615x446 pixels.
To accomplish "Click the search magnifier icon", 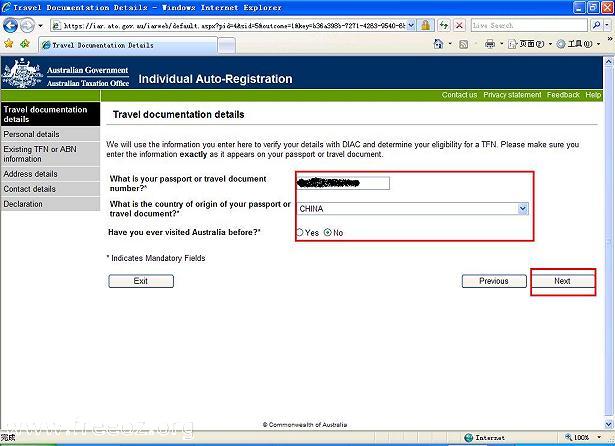I will [x=597, y=25].
